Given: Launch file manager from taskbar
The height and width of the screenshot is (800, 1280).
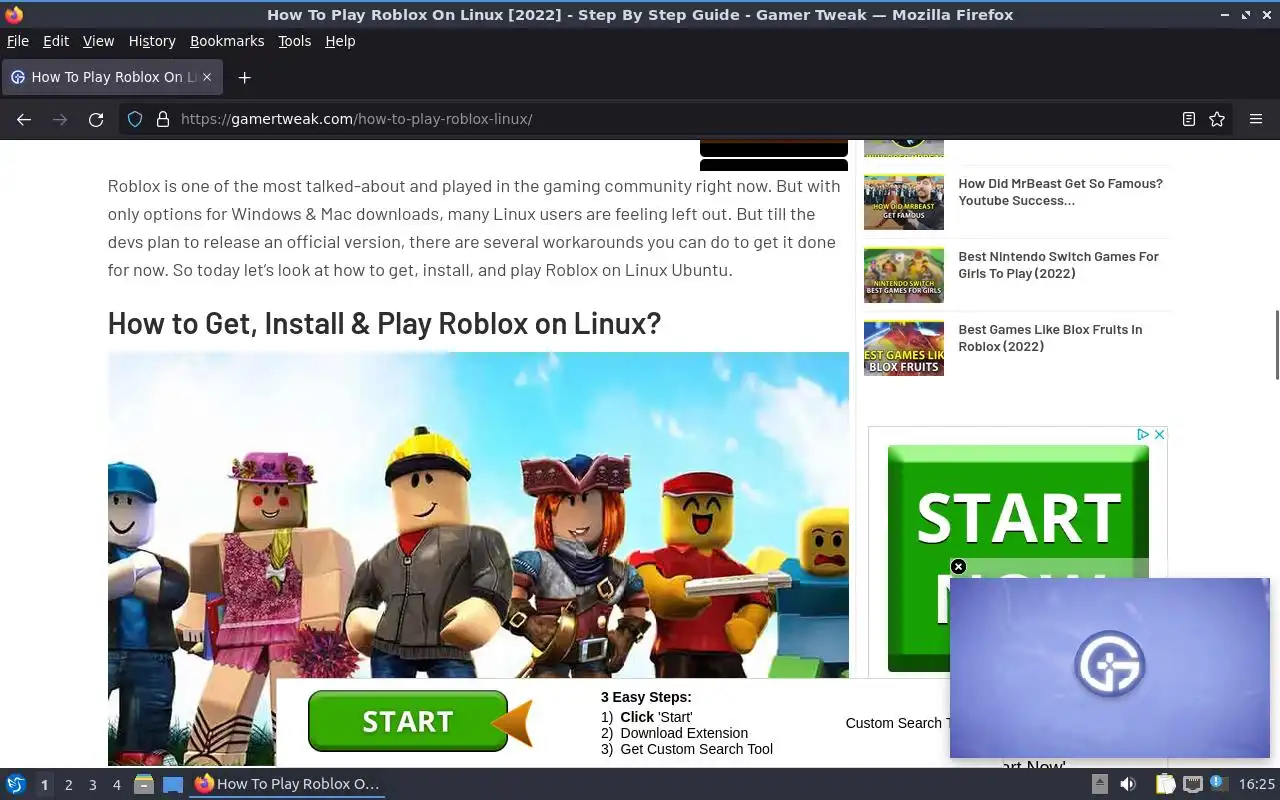Looking at the screenshot, I should [x=144, y=785].
